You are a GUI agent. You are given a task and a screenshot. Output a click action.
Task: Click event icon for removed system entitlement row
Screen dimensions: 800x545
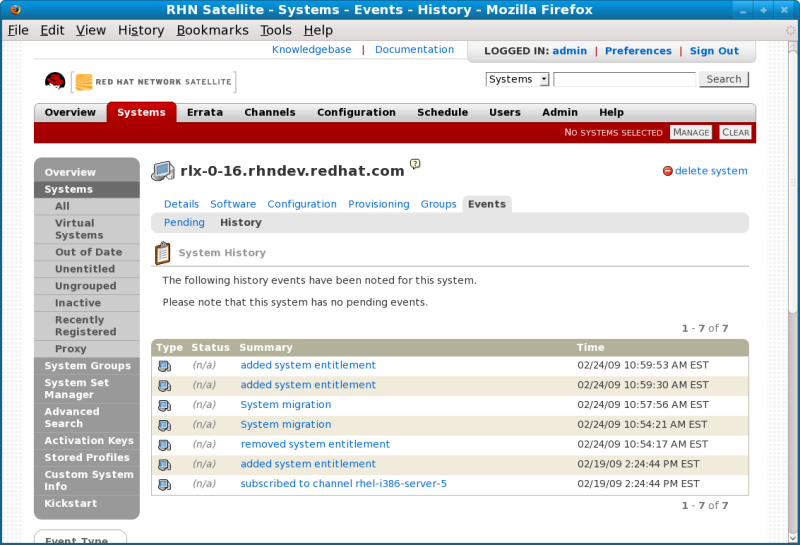[164, 445]
